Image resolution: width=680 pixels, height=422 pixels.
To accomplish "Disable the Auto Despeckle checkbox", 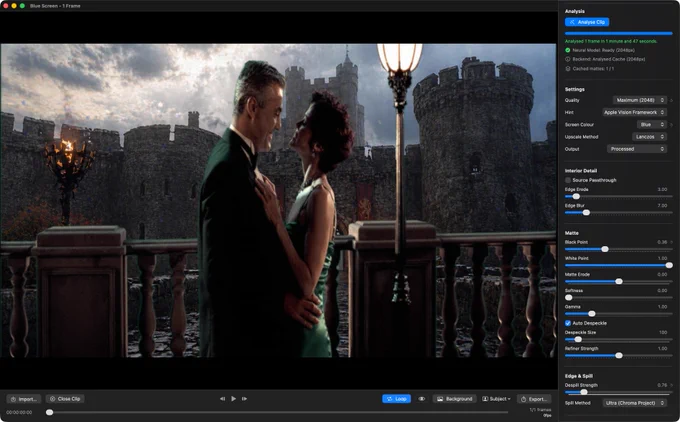I will 568,323.
